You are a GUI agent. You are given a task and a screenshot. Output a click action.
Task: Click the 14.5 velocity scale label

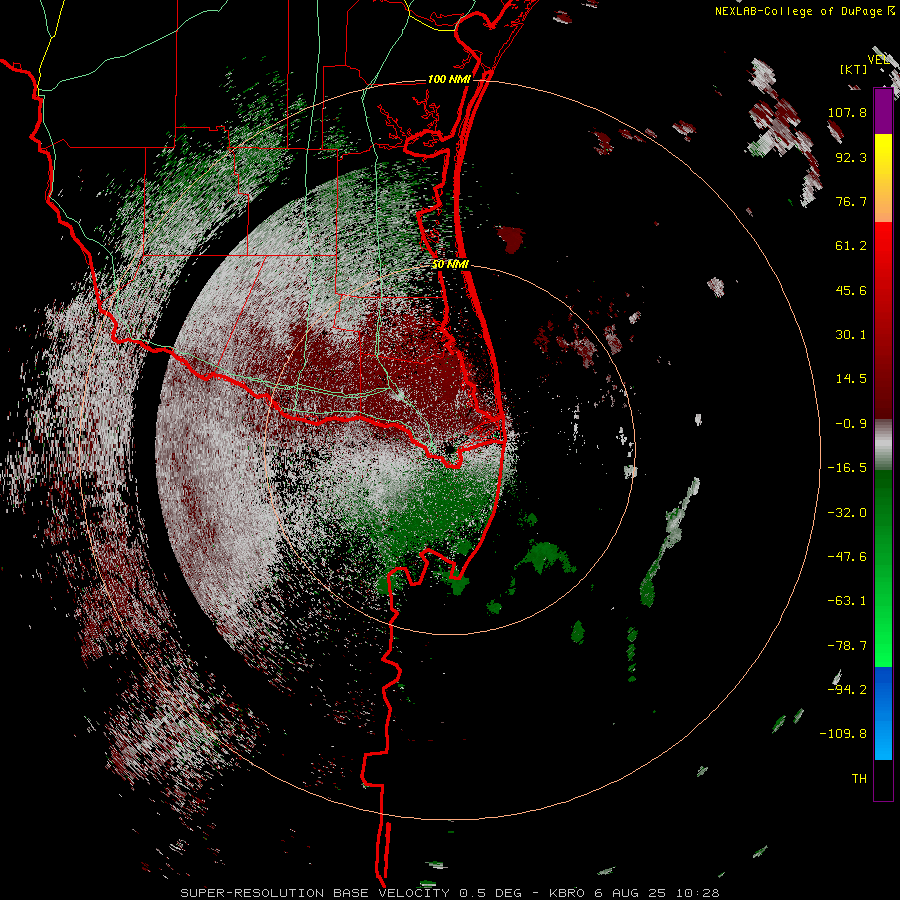pos(851,379)
